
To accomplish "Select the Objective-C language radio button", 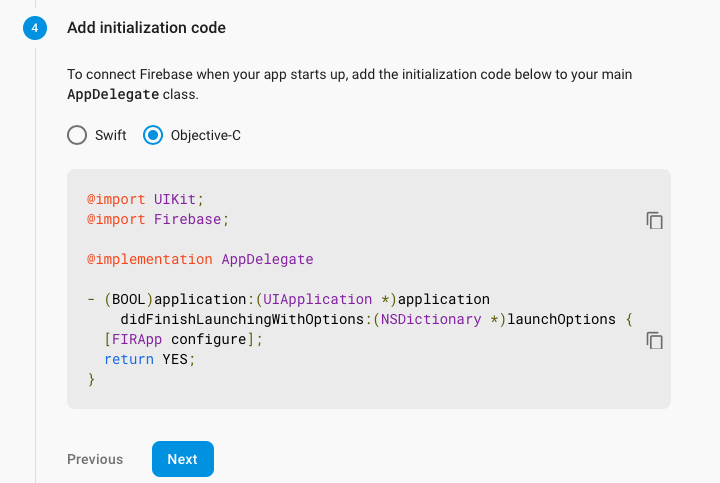I will [x=153, y=135].
